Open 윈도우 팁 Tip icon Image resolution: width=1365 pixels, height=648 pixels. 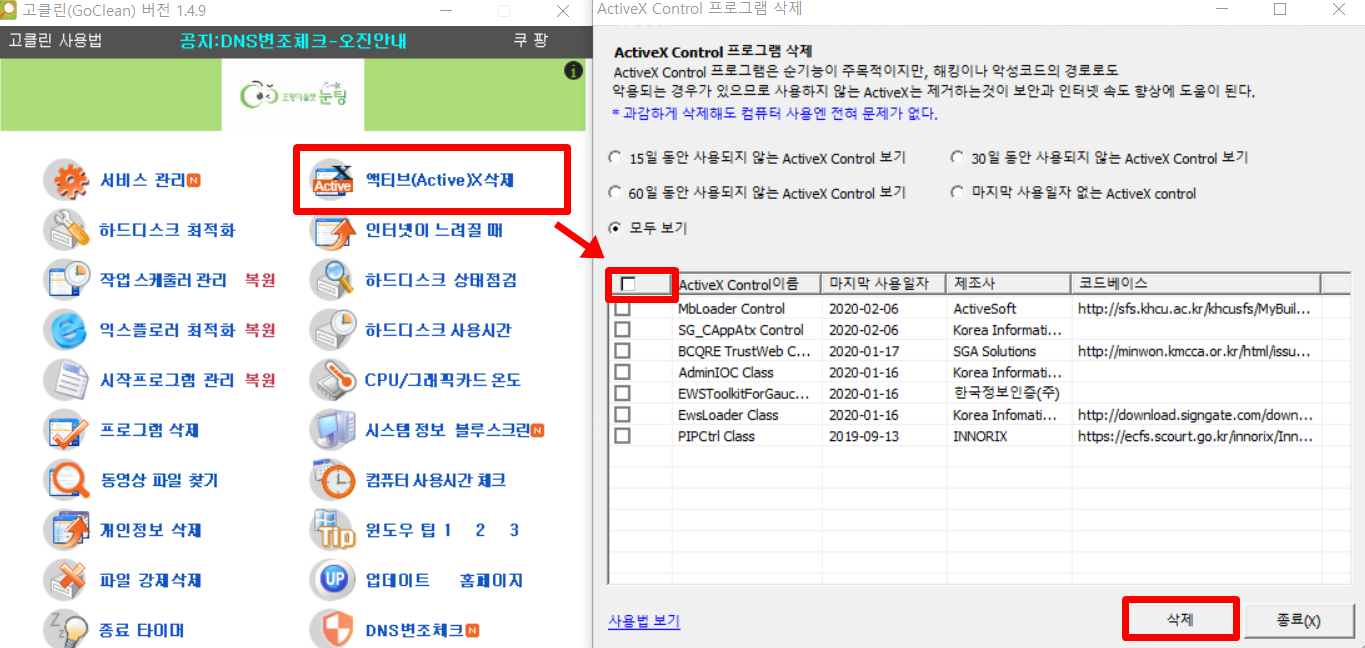click(x=333, y=530)
